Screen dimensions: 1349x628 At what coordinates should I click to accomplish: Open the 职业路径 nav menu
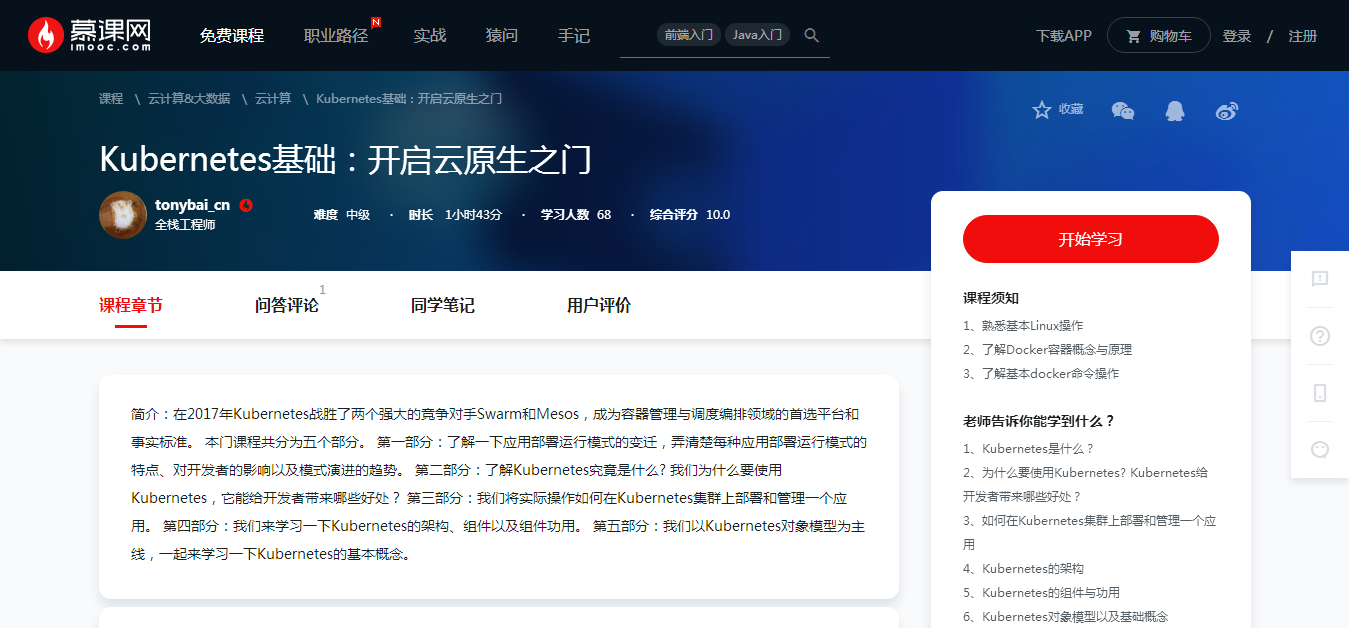tap(336, 36)
